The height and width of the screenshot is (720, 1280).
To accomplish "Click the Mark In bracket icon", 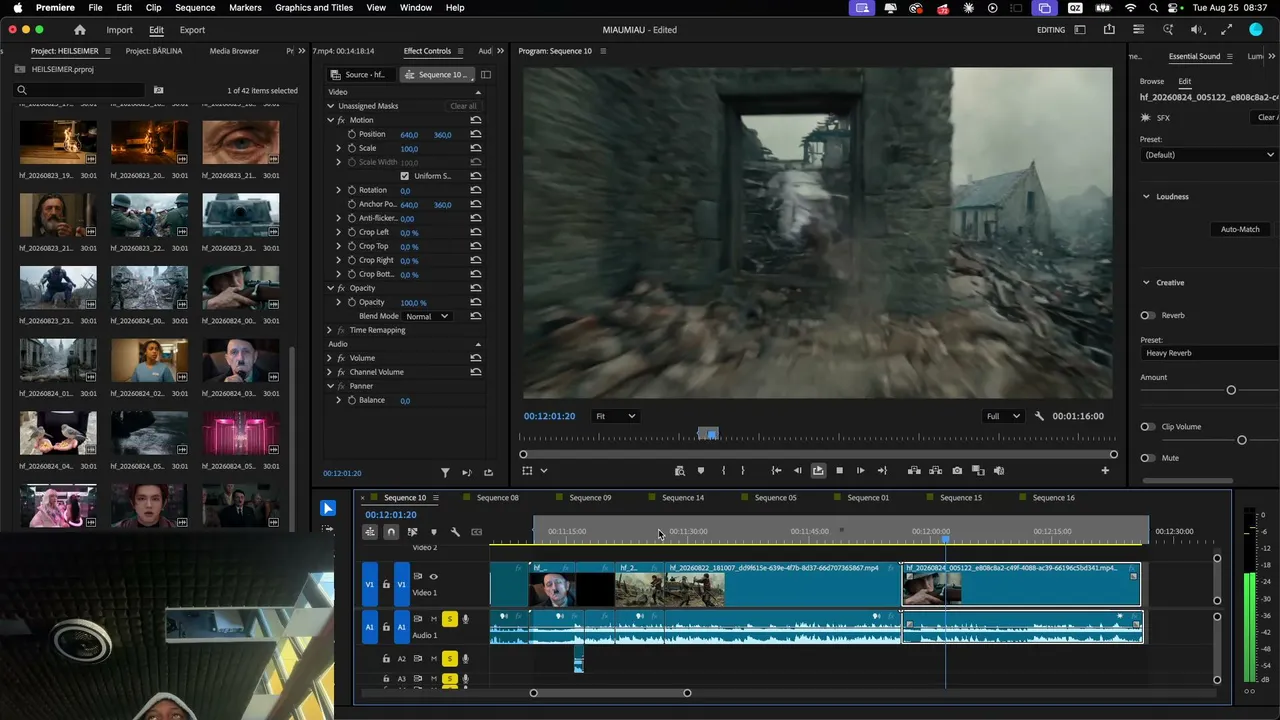I will (723, 471).
